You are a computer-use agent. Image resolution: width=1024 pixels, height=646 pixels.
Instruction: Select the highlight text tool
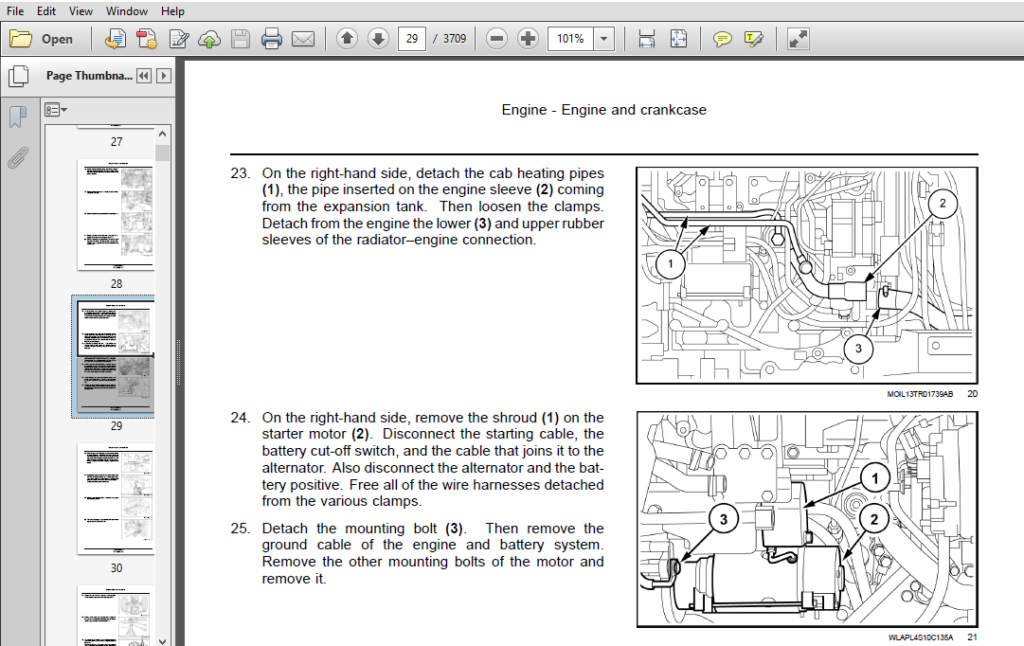(753, 39)
